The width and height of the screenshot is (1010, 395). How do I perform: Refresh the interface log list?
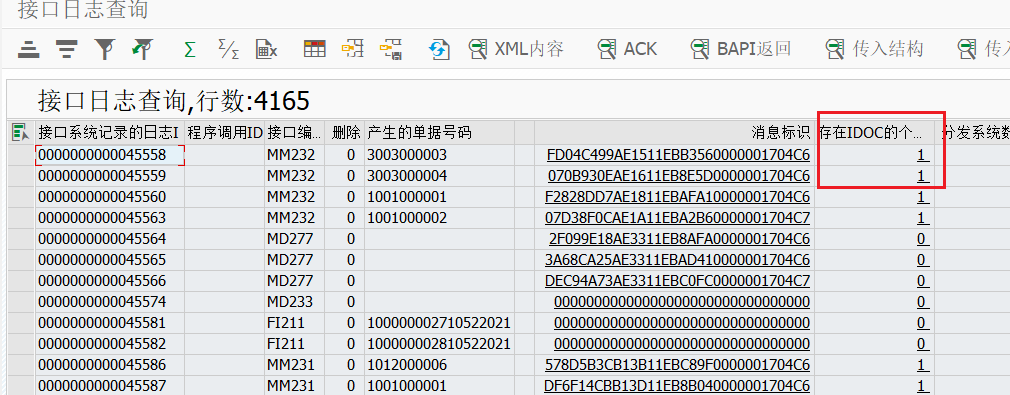coord(439,49)
